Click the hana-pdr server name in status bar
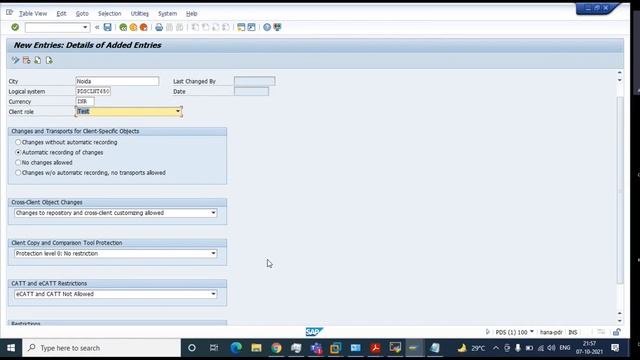The width and height of the screenshot is (640, 360). click(551, 332)
